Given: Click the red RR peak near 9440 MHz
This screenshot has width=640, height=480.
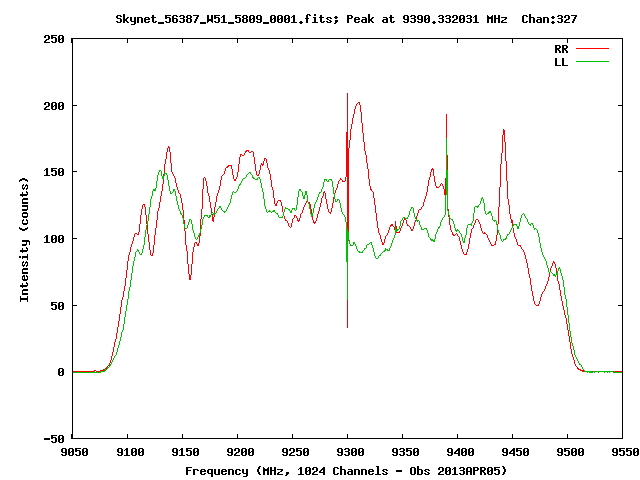Looking at the screenshot, I should (x=504, y=131).
